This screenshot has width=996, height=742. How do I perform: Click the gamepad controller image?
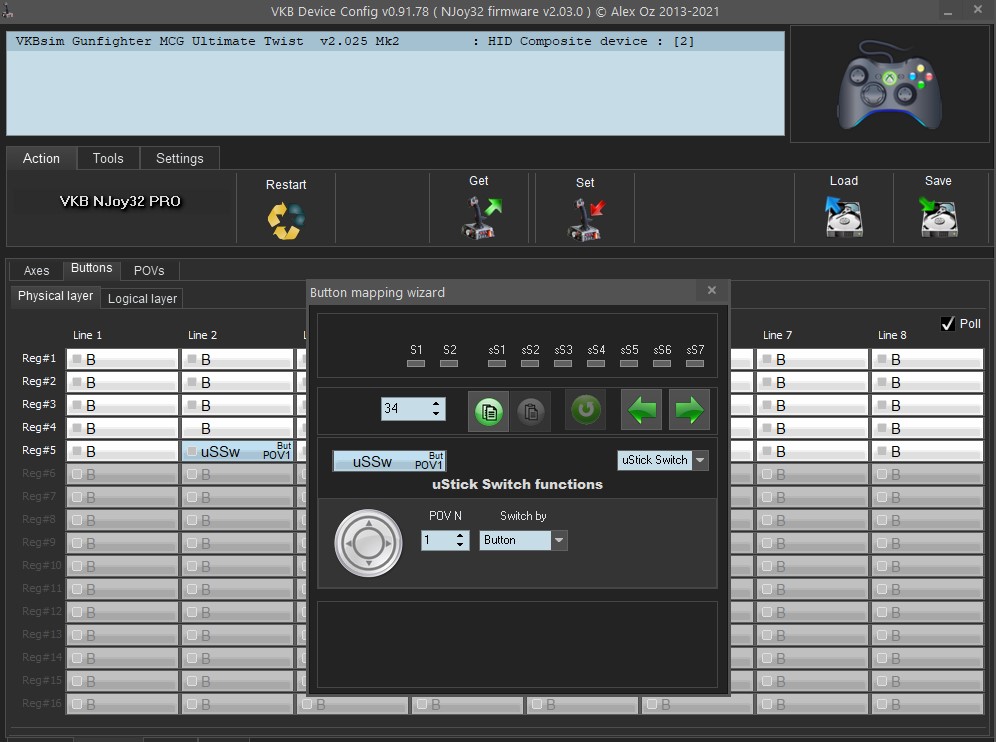pos(889,85)
